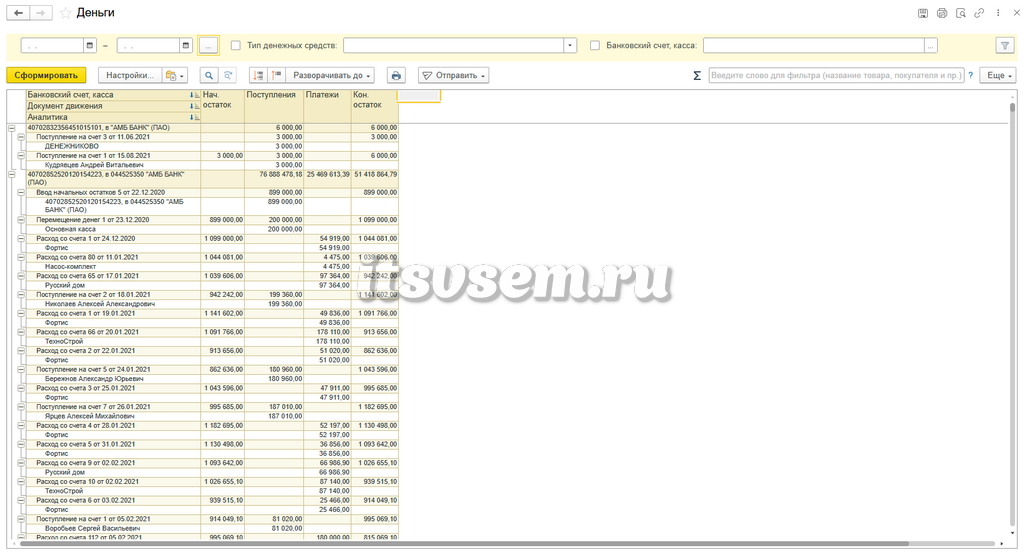This screenshot has height=552, width=1024.
Task: Collapse Расход со счета 80 от 11.01.2021
Action: (21, 257)
